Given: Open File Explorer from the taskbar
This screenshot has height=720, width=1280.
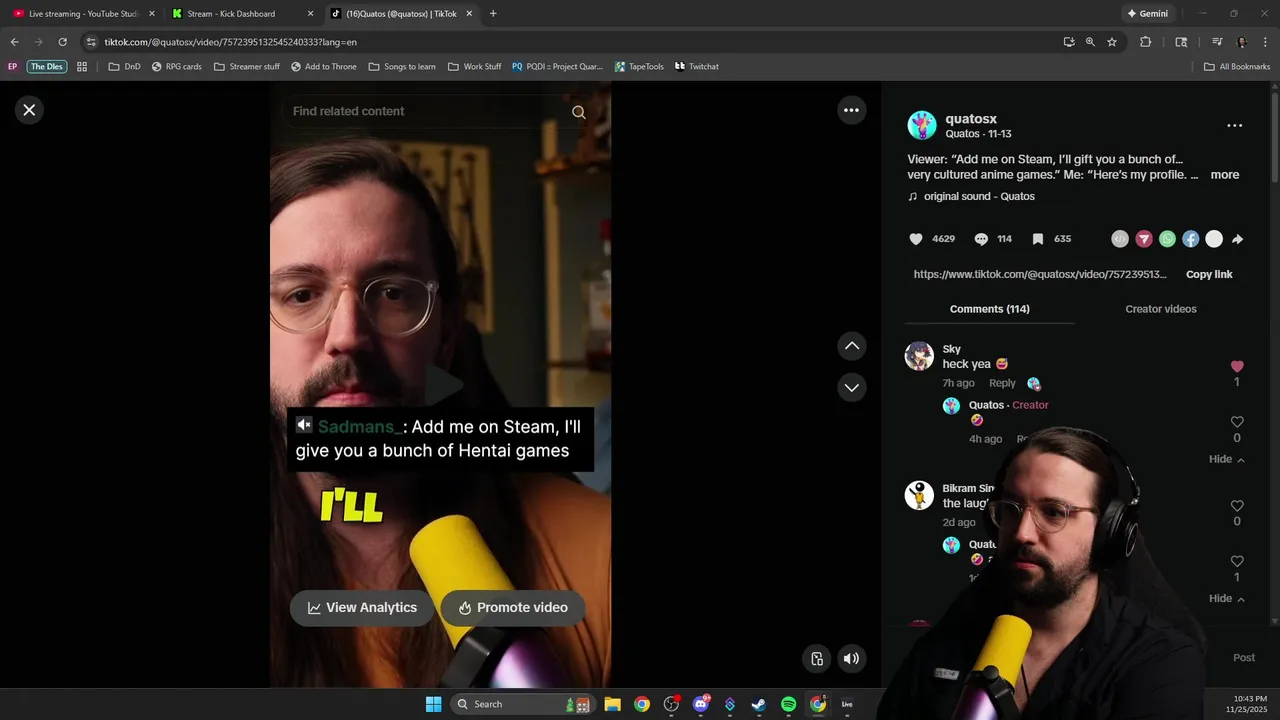Looking at the screenshot, I should (612, 704).
